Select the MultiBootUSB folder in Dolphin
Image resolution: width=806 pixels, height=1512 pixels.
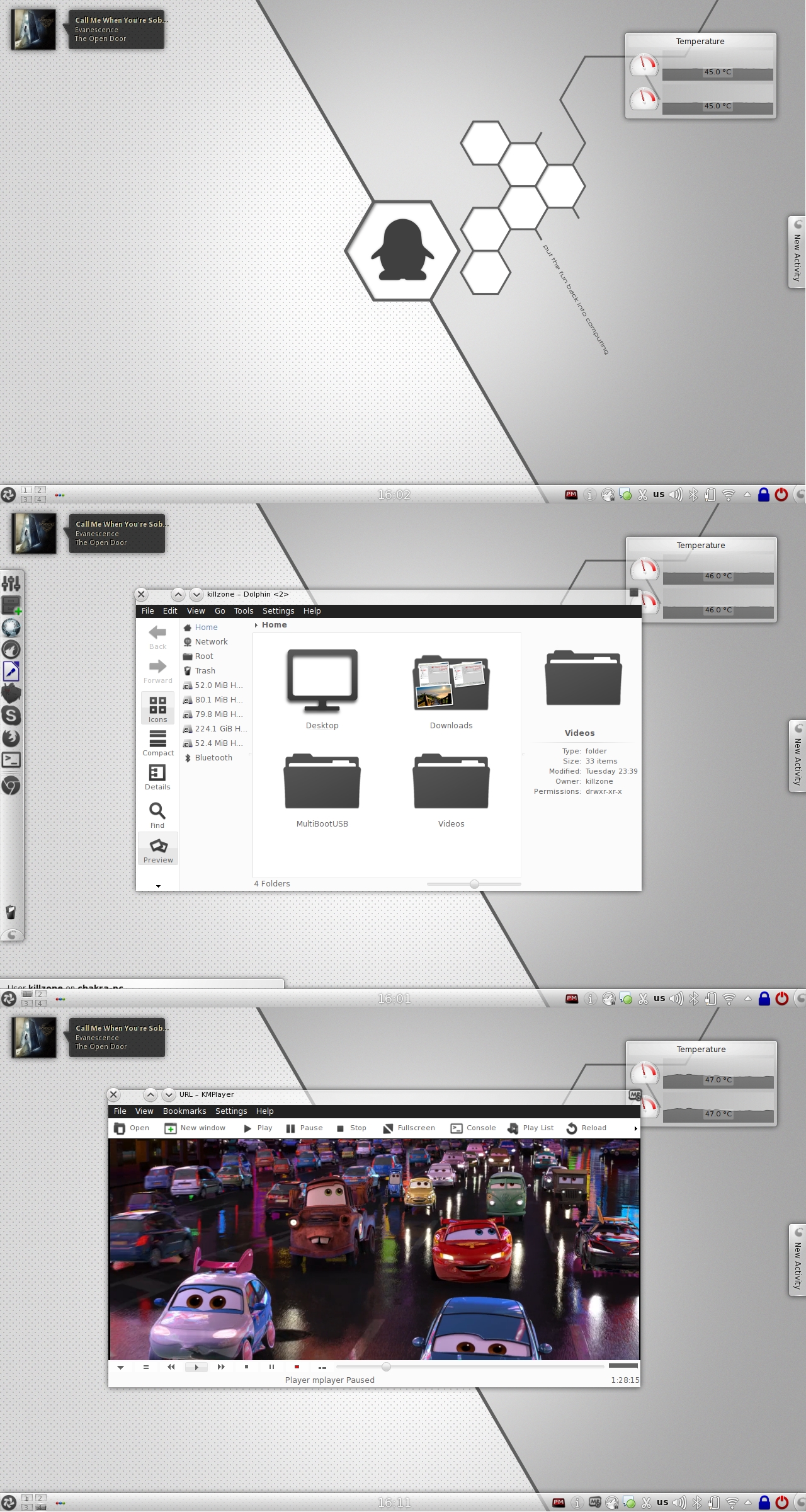pos(322,791)
